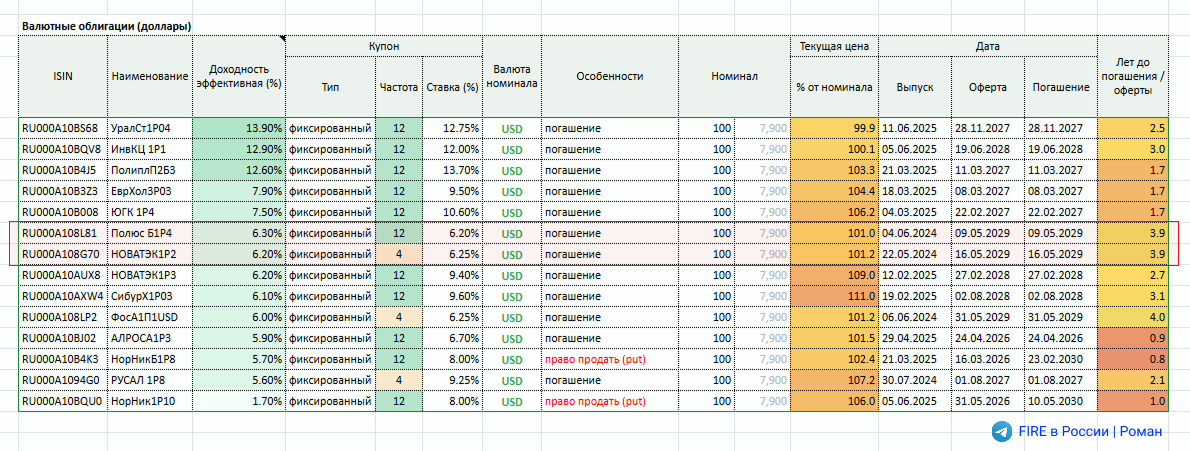Select the bond name 'ФосА1П1USD'
Screen dimensions: 1190x451
point(150,317)
